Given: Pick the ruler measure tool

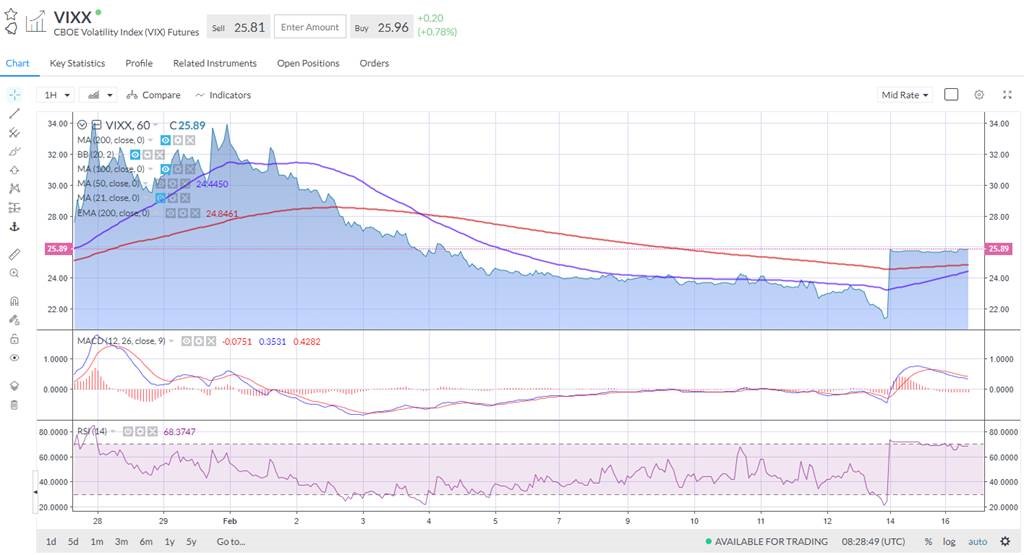Looking at the screenshot, I should pos(14,254).
